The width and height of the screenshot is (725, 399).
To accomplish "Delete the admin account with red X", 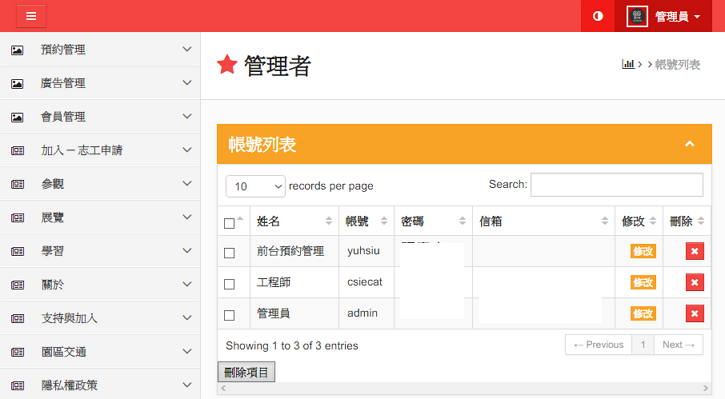I will click(x=694, y=313).
